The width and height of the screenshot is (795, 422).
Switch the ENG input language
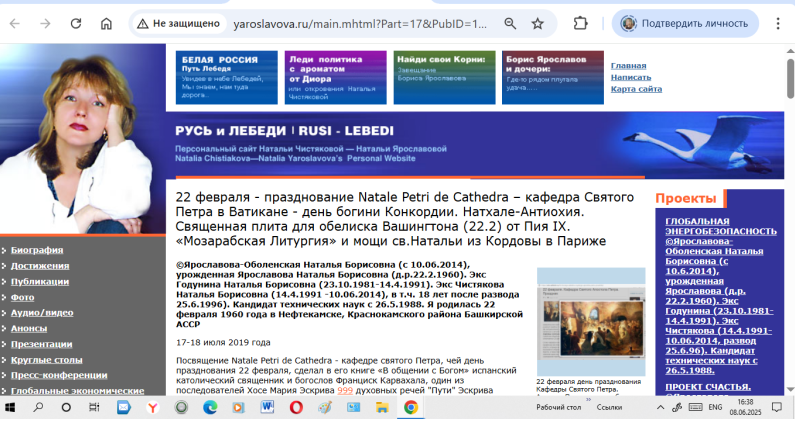click(715, 407)
